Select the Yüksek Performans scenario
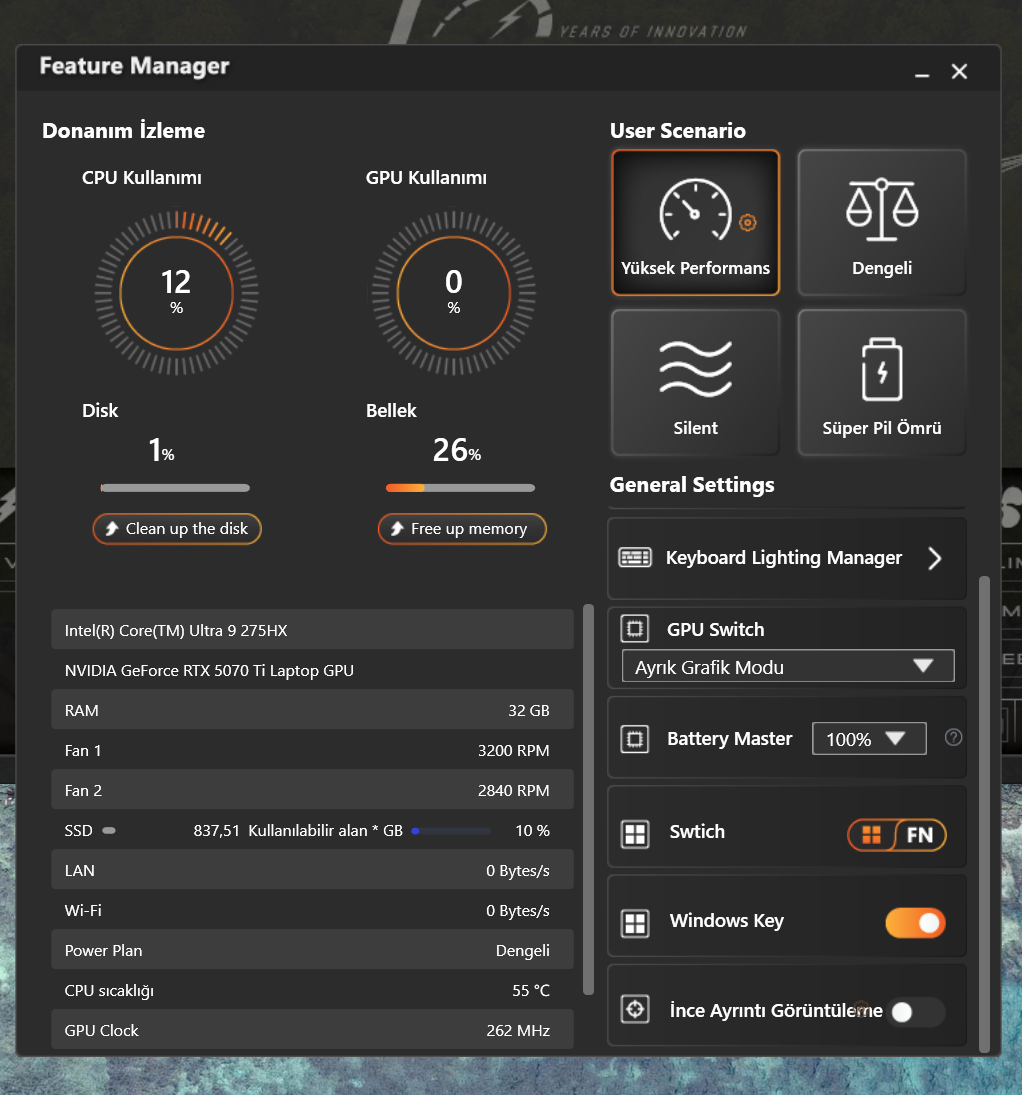Screen dimensions: 1022x1095 coord(695,222)
